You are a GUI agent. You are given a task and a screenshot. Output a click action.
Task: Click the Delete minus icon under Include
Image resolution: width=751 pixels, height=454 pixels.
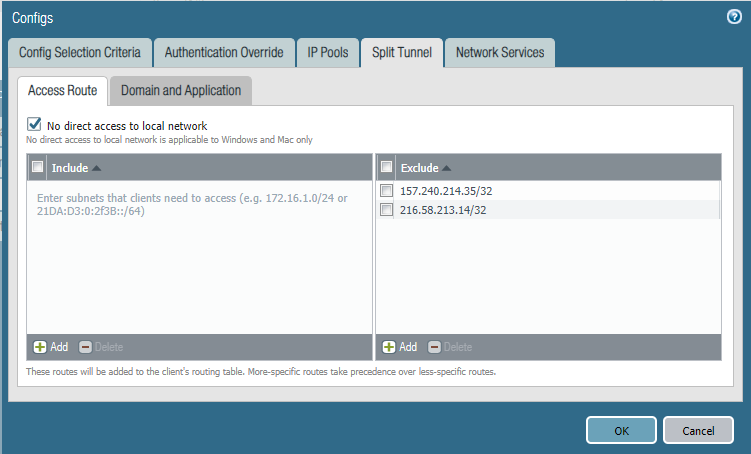coord(85,347)
